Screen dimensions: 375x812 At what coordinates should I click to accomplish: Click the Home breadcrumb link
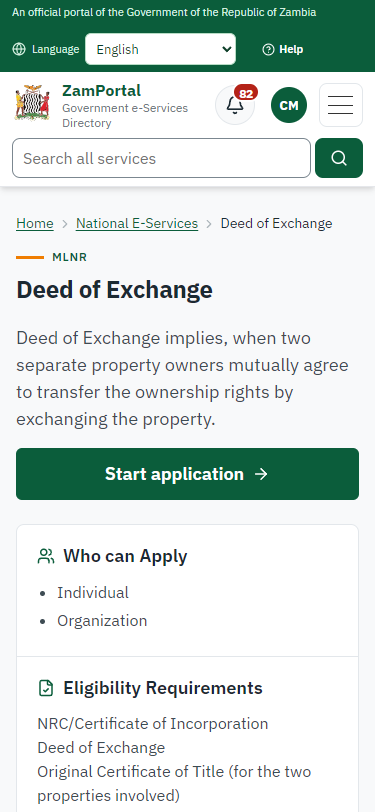(35, 223)
